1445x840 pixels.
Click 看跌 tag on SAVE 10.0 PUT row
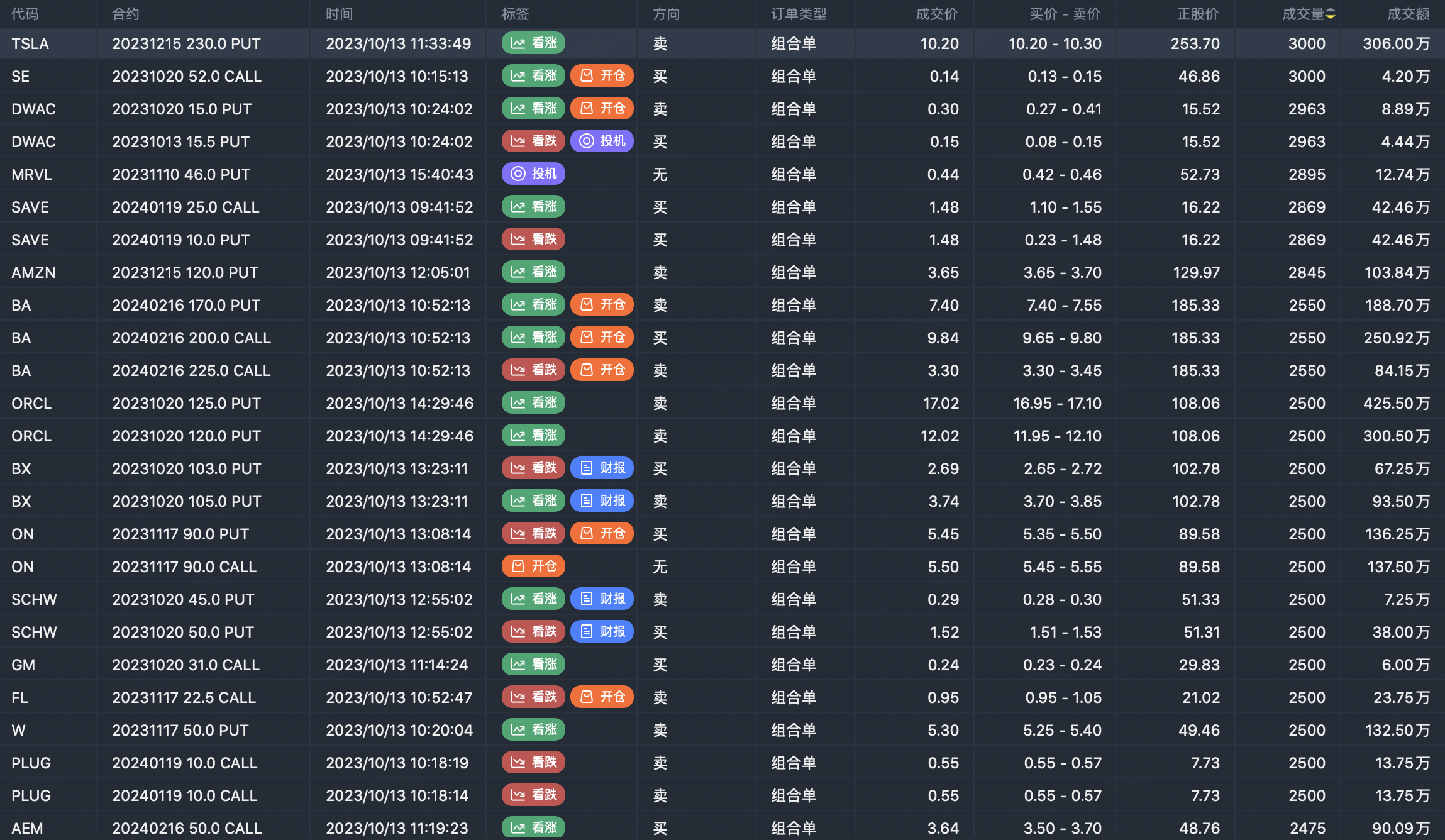(533, 240)
